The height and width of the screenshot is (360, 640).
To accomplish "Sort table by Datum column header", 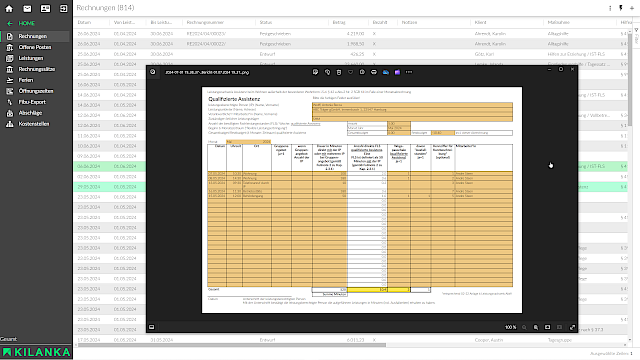I will [x=84, y=22].
